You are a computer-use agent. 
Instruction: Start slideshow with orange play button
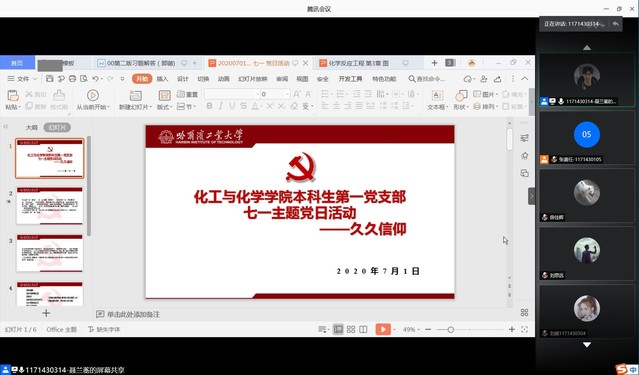383,329
